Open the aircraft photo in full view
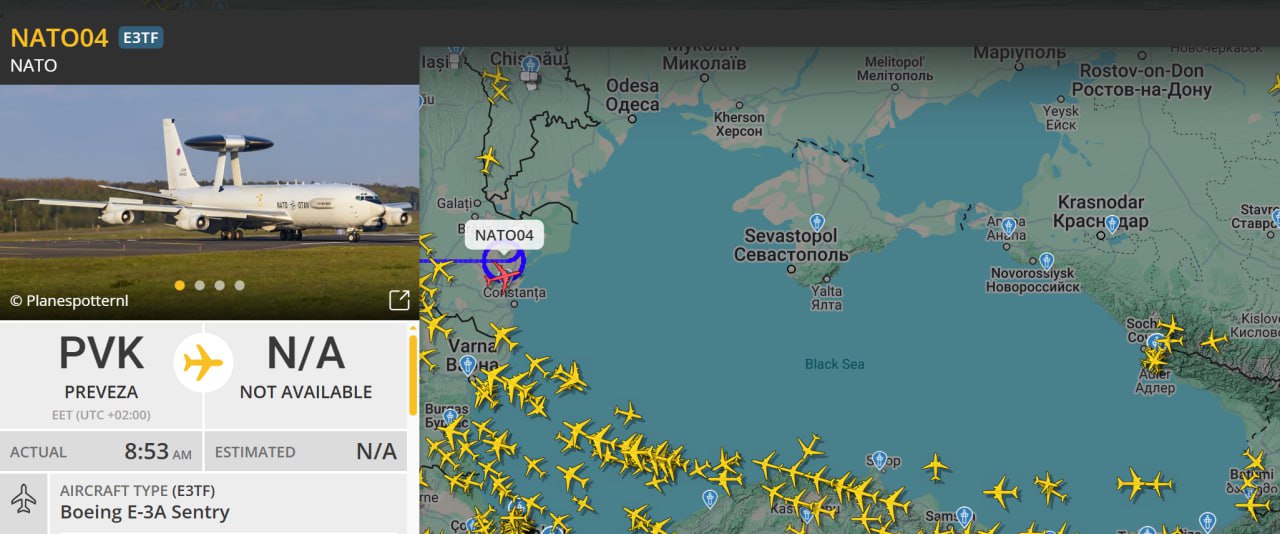 coord(399,300)
